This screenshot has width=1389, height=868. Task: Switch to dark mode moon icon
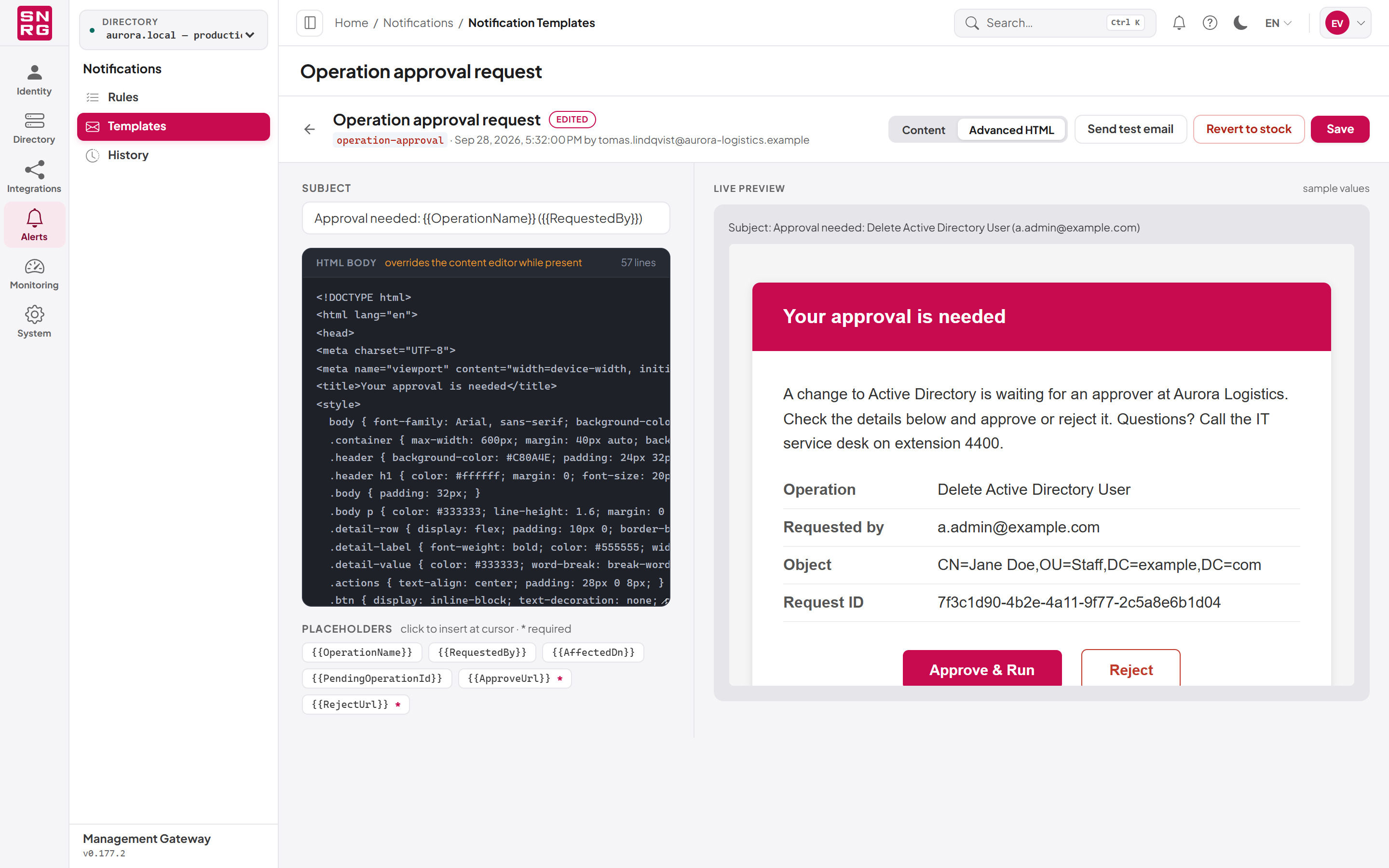tap(1241, 23)
